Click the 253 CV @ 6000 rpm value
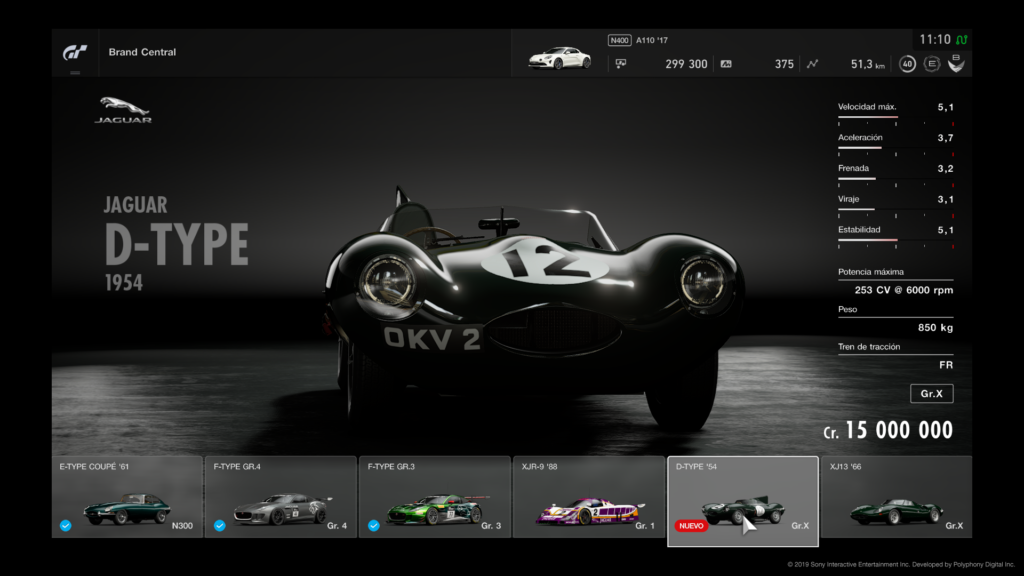 click(x=904, y=290)
